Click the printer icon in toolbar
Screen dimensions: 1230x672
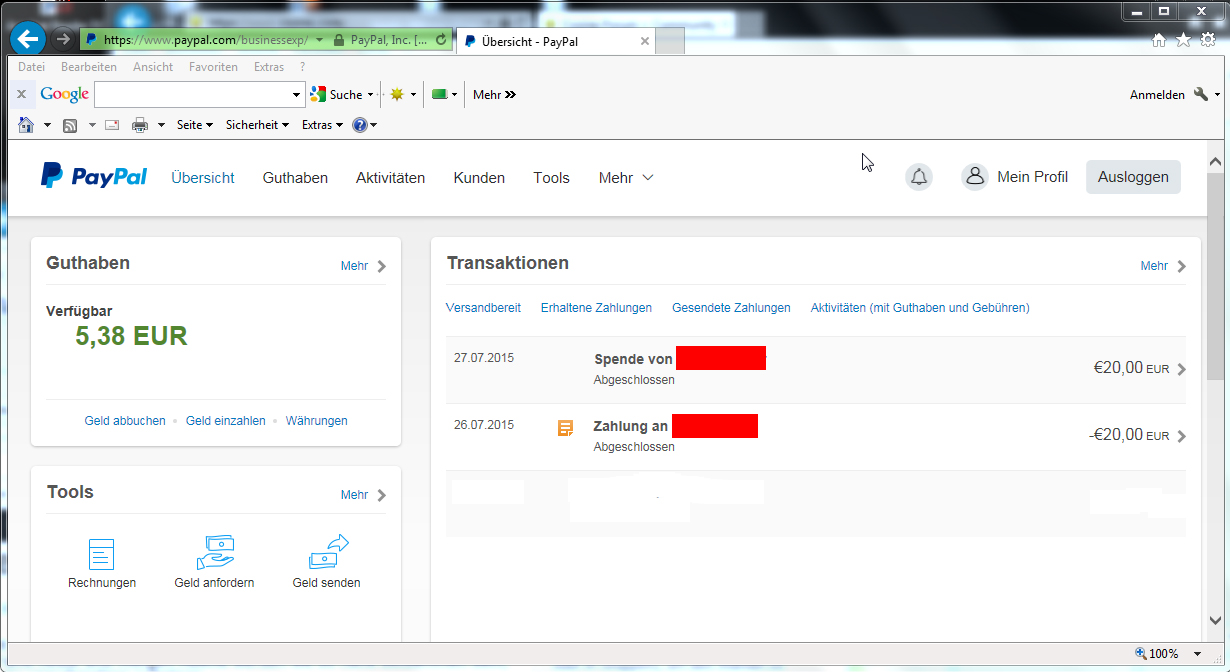(x=139, y=125)
